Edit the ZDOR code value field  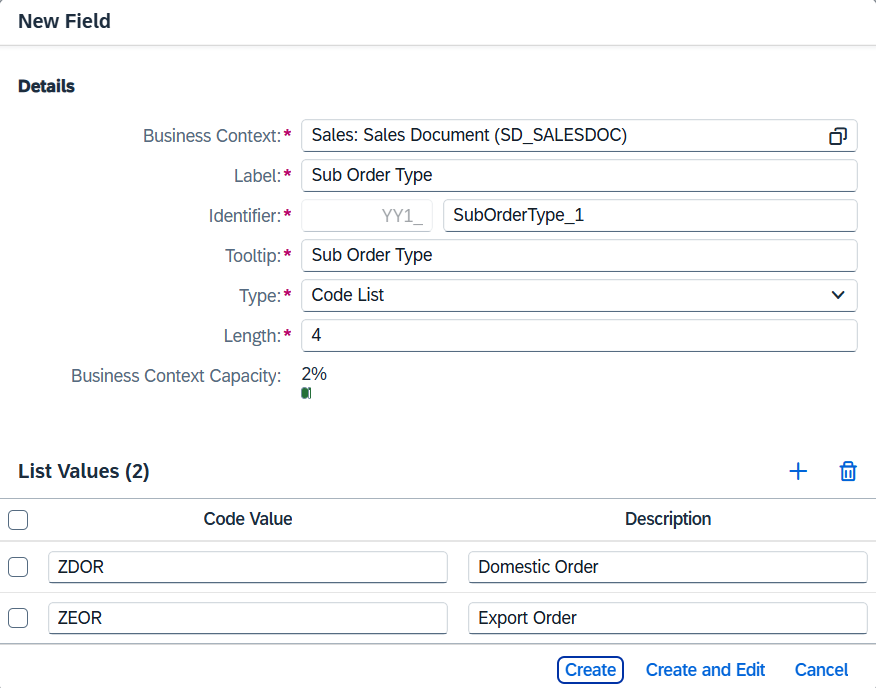click(x=247, y=567)
